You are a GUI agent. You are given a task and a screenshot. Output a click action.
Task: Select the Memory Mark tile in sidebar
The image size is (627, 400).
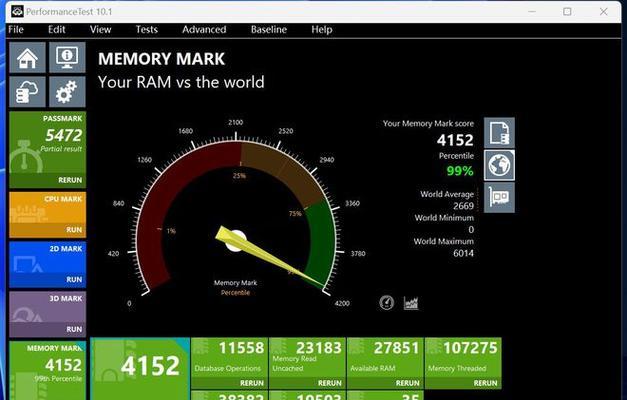[x=48, y=370]
